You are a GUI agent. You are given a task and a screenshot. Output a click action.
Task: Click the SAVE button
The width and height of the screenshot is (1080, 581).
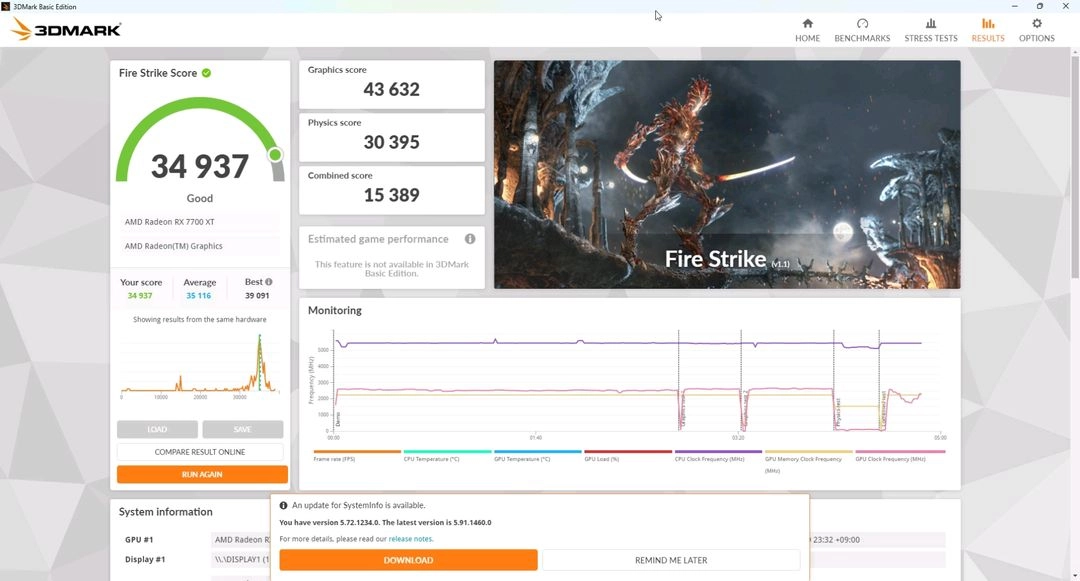tap(242, 429)
